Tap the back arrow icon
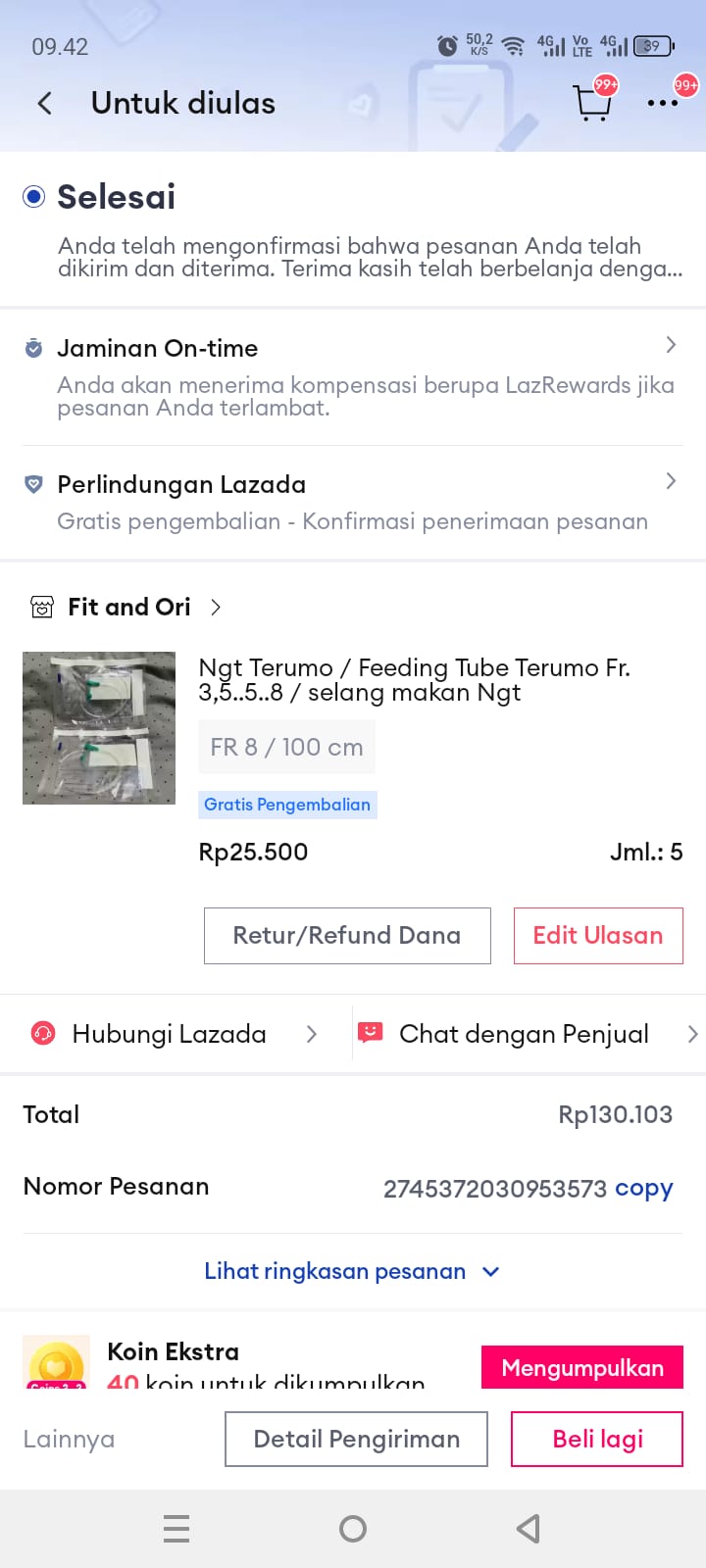The image size is (706, 1568). 45,104
